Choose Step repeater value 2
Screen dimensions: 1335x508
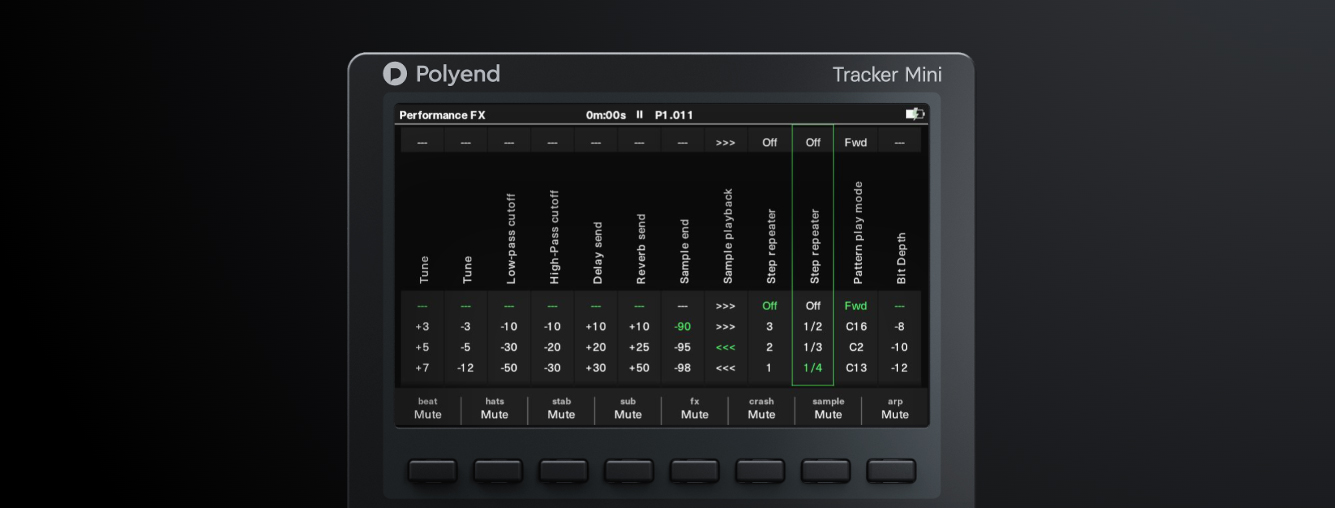769,347
